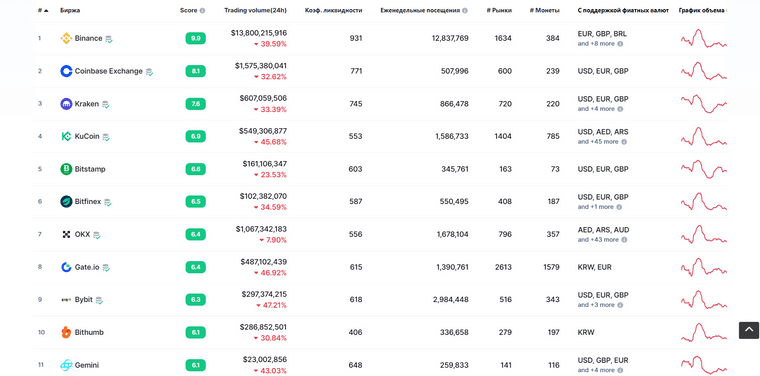
Task: Click the scroll-to-top arrow button
Action: pos(748,330)
